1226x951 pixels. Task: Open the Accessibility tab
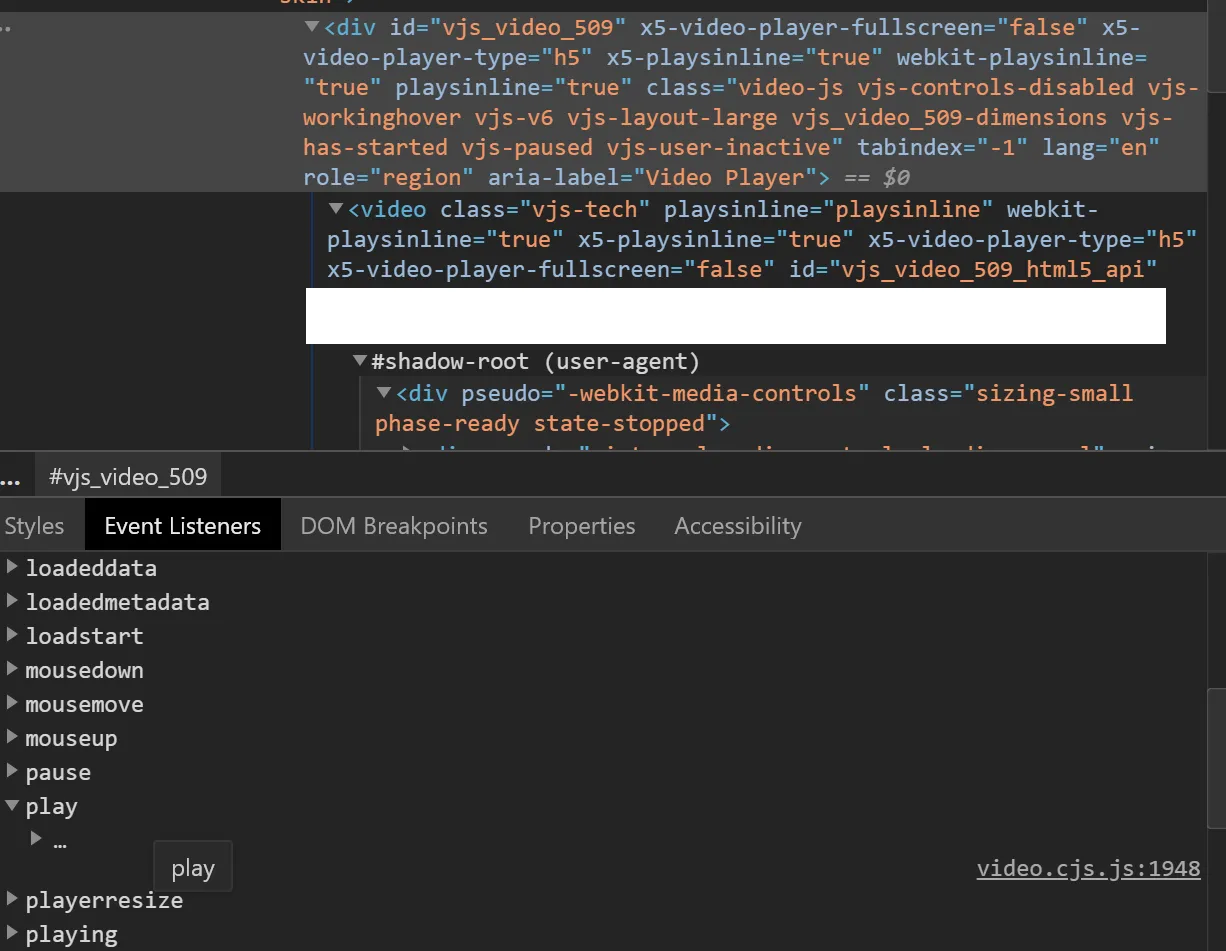coord(737,526)
